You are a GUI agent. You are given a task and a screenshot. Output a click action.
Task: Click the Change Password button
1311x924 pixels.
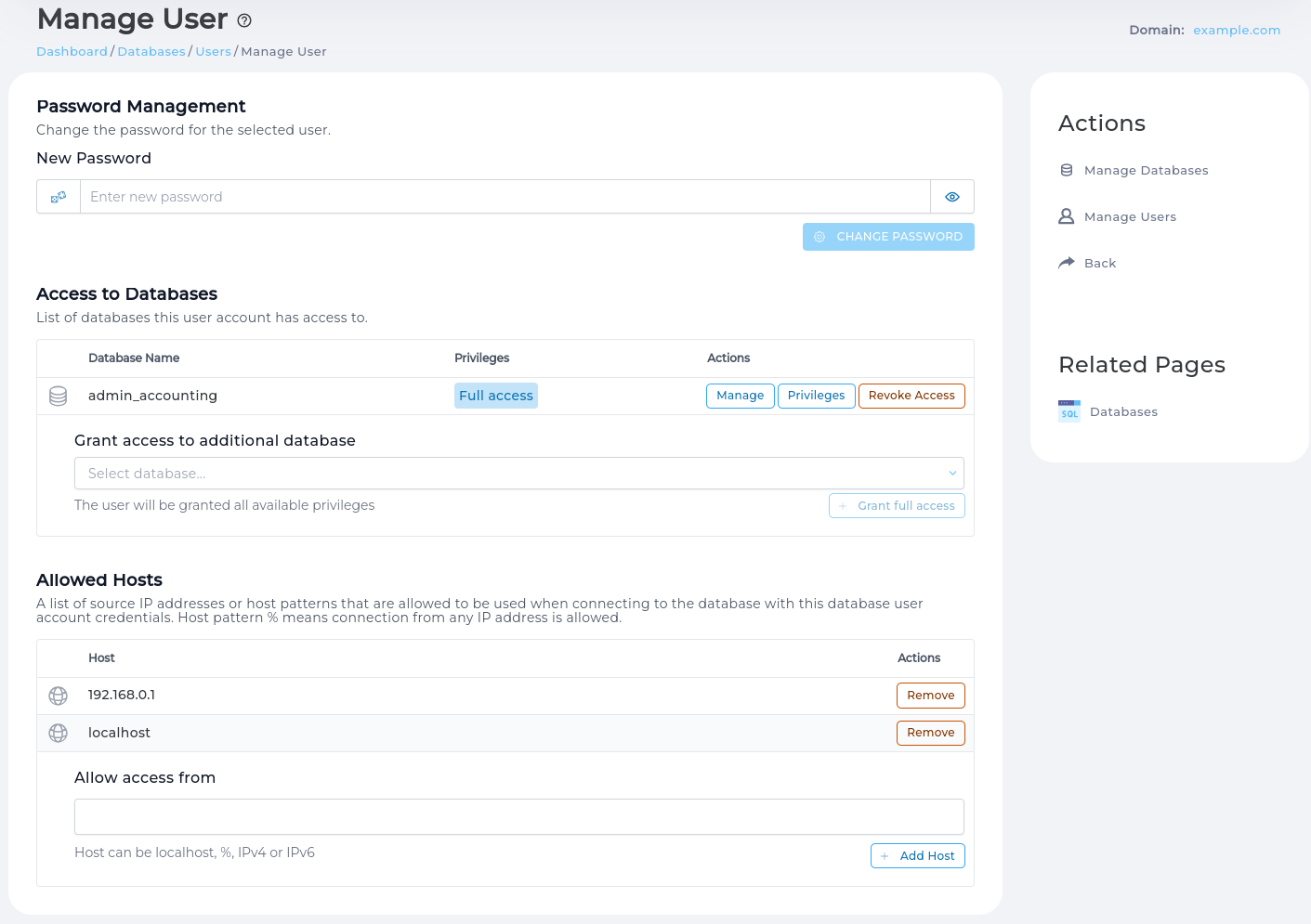coord(888,237)
